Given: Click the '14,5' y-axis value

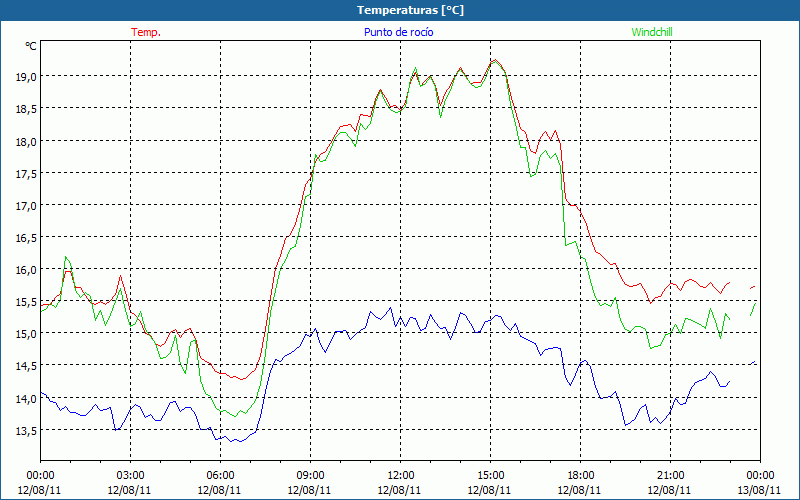Looking at the screenshot, I should tap(28, 366).
